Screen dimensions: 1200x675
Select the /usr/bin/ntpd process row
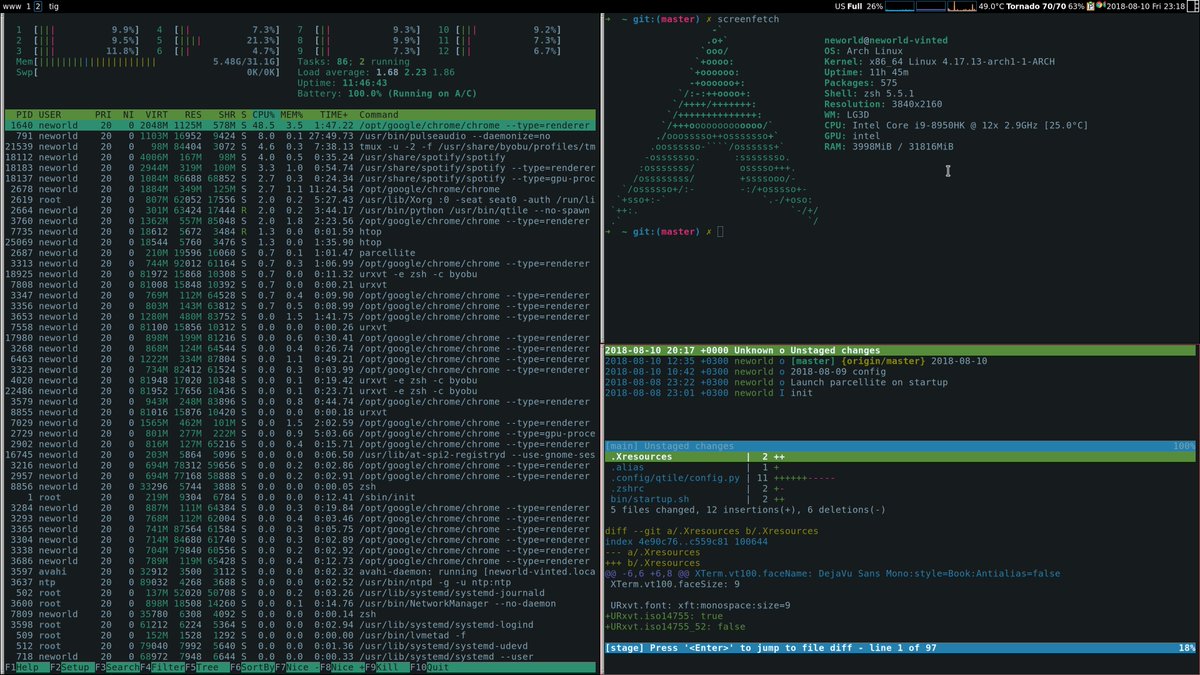(x=300, y=582)
